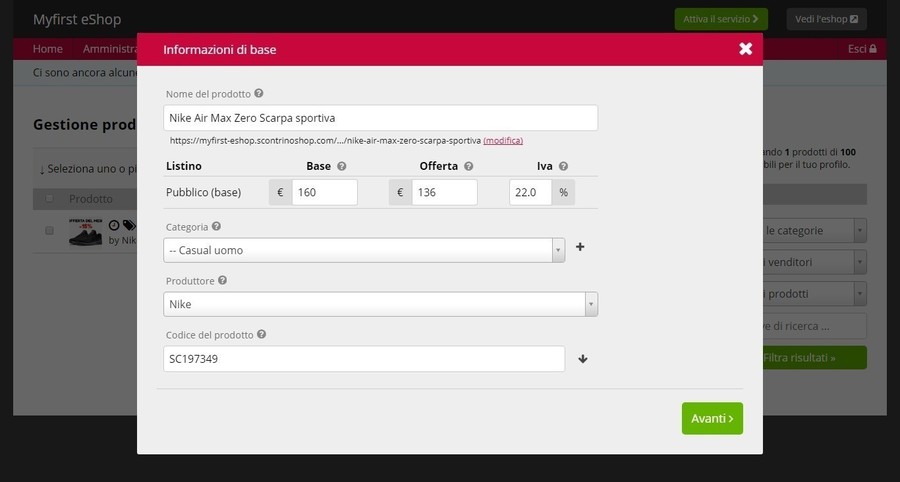Viewport: 900px width, 482px height.
Task: Click Attiva il servizio button
Action: tap(721, 19)
